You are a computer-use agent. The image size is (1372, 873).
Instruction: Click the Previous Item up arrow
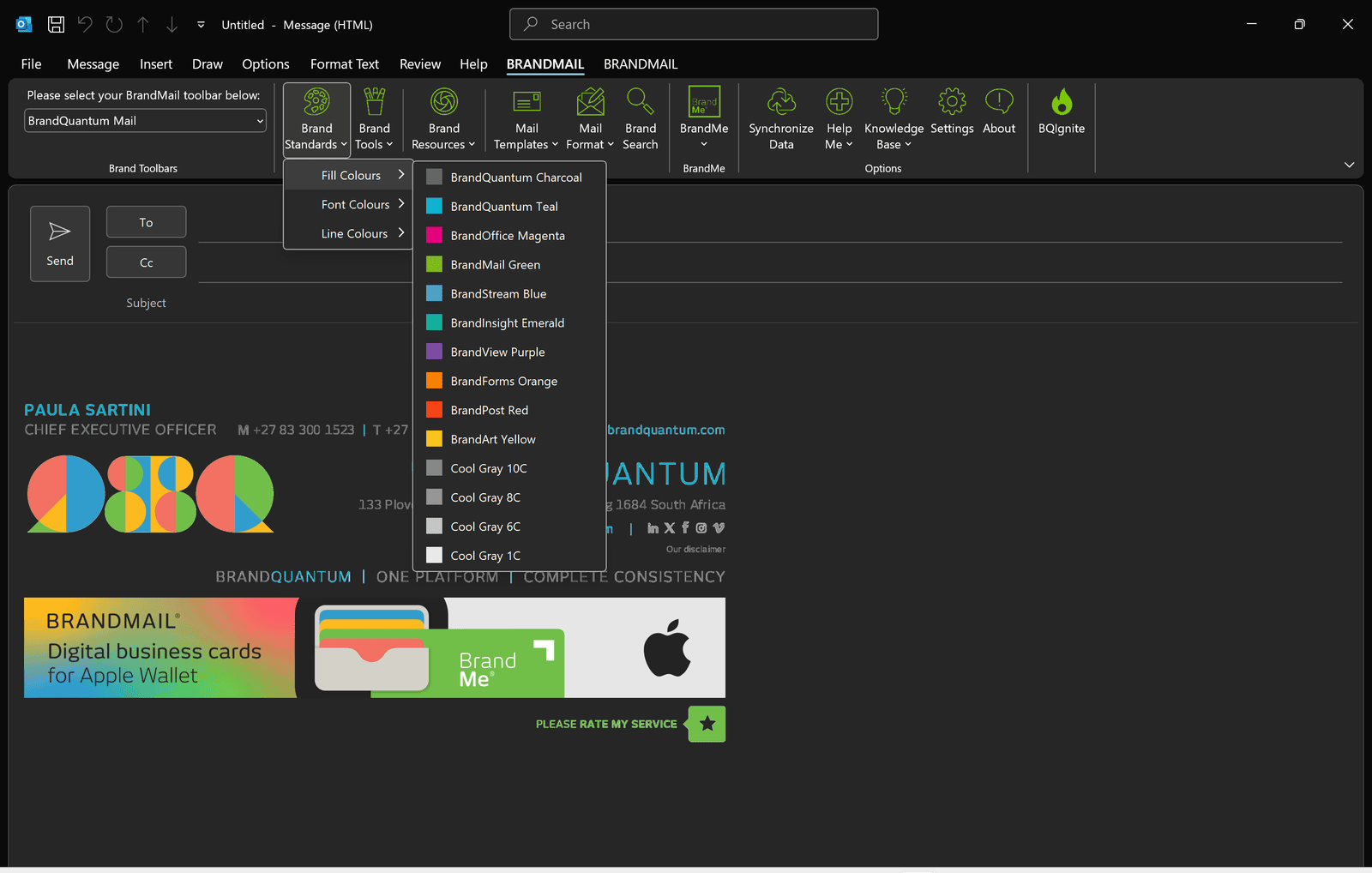143,25
